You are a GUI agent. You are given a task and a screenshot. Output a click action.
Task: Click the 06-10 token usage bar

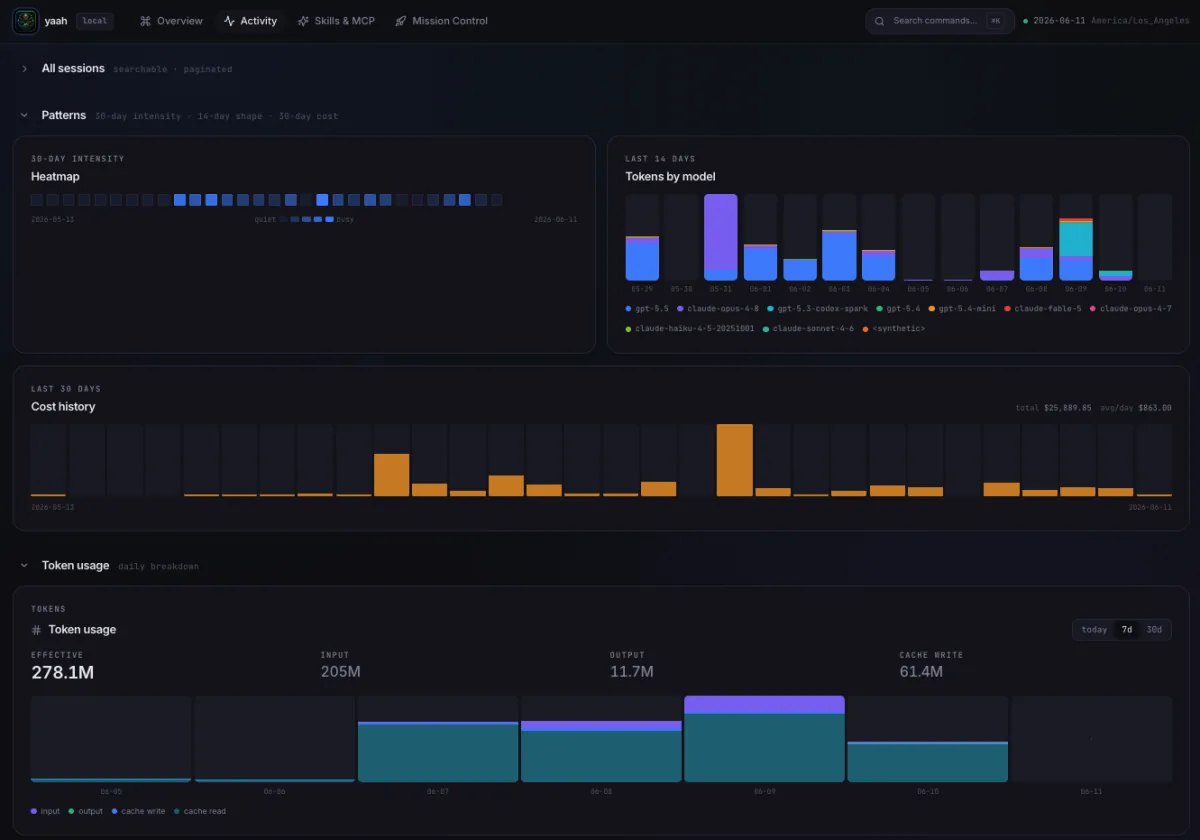coord(927,761)
